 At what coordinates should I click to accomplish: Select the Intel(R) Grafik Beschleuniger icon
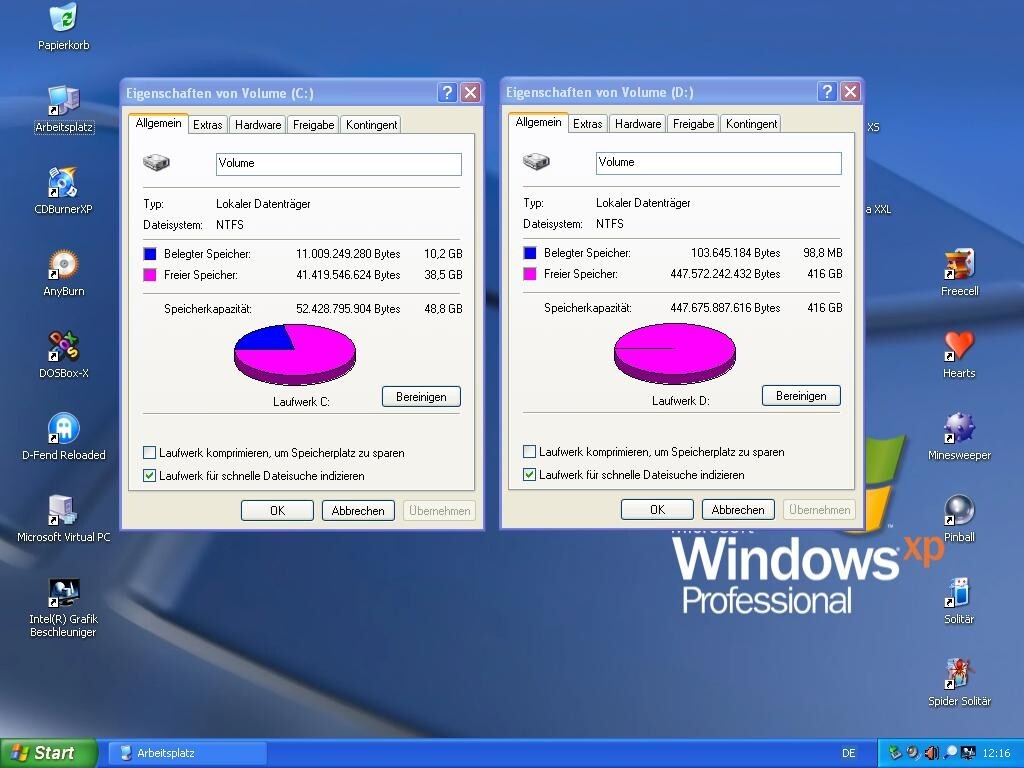[63, 593]
